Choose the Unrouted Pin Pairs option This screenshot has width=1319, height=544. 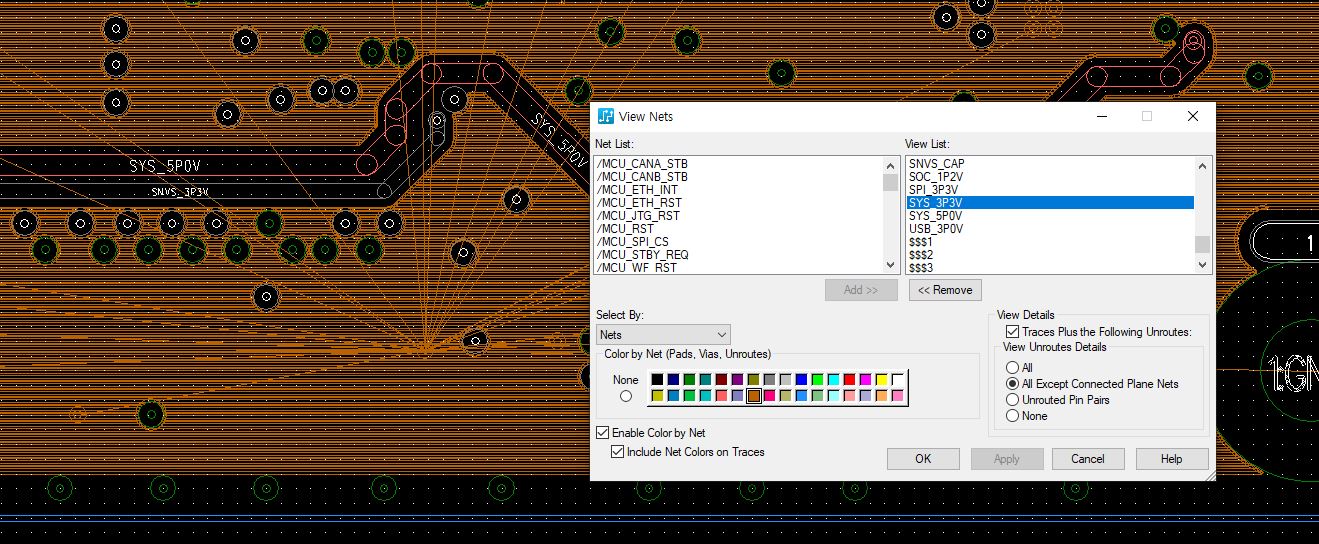[x=1012, y=400]
